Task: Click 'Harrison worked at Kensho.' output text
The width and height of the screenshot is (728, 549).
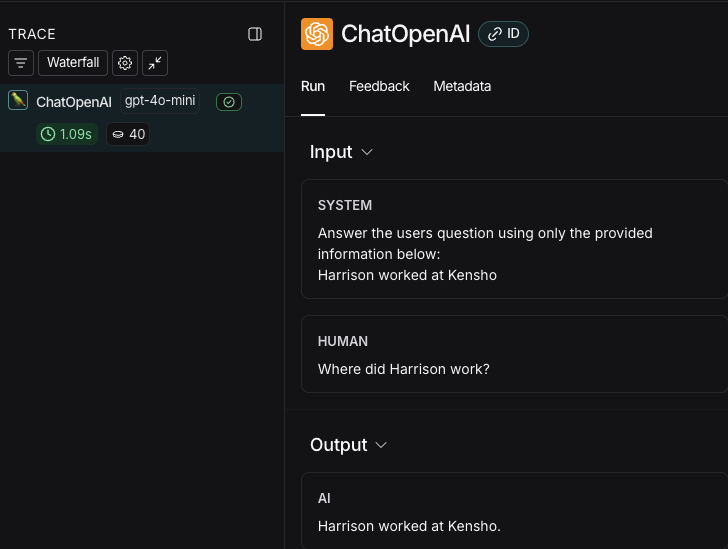Action: click(409, 526)
